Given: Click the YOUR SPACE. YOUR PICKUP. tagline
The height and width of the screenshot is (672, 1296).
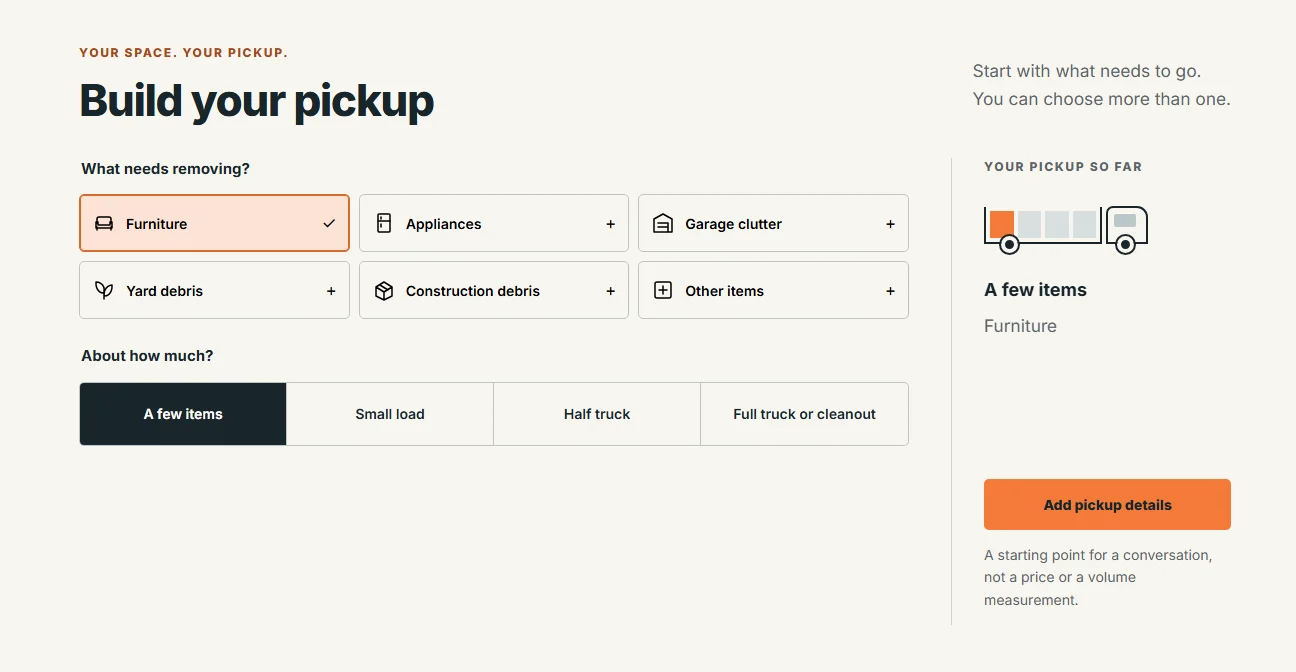Looking at the screenshot, I should coord(184,53).
